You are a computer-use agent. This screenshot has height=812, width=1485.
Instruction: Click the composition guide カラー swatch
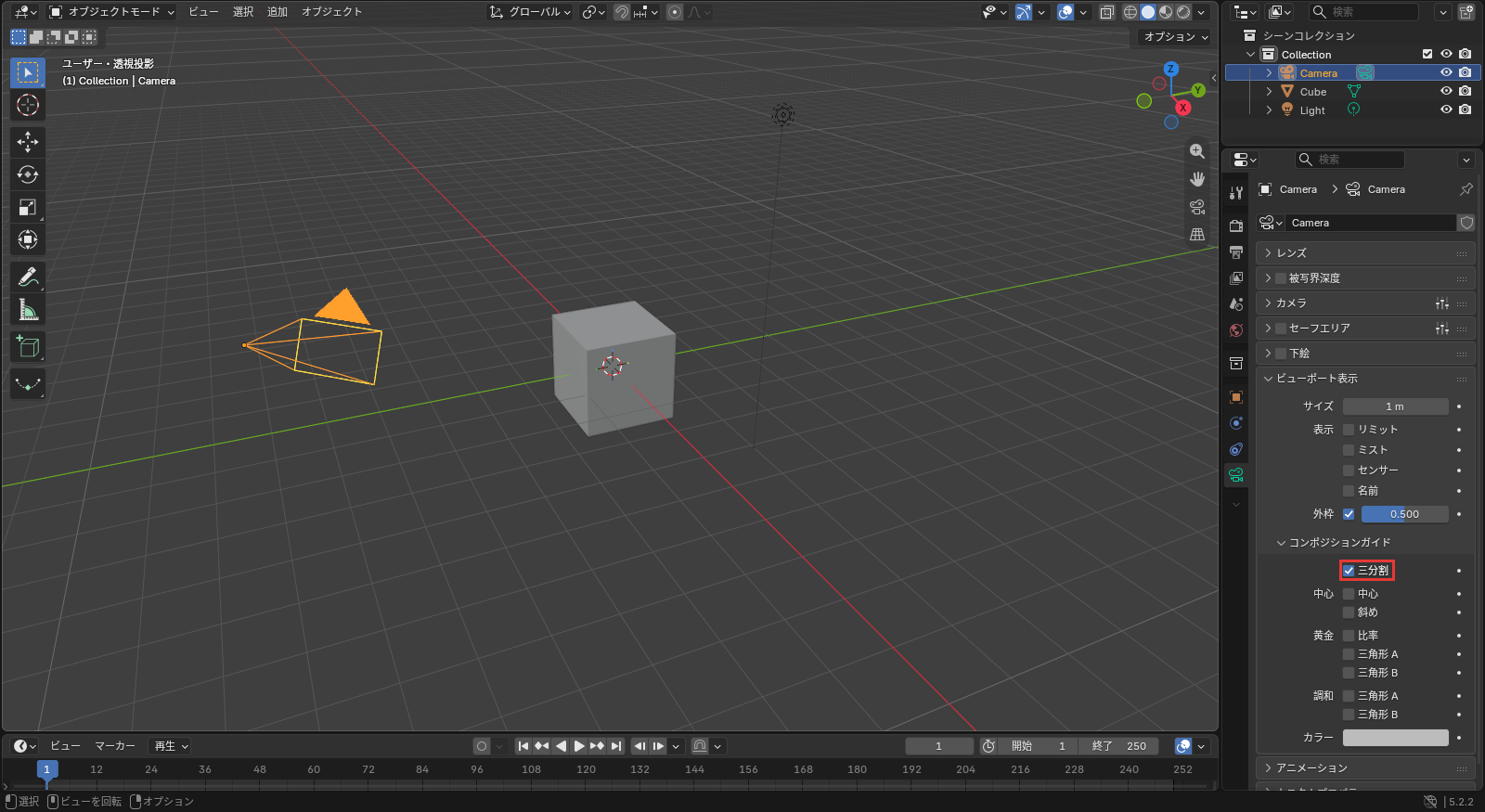(1396, 738)
